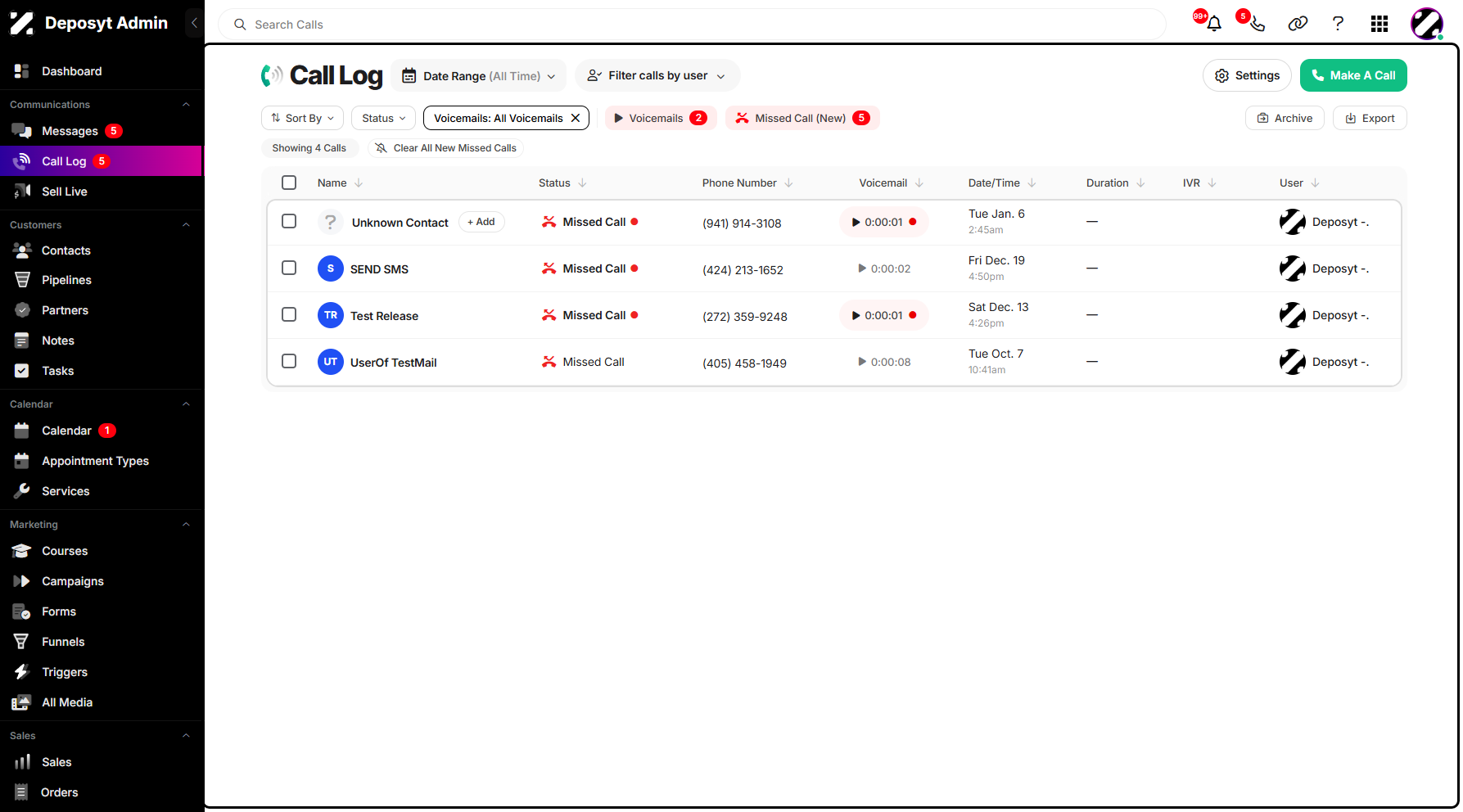This screenshot has width=1463, height=812.
Task: Collapse the Communications sidebar section
Action: pos(186,105)
